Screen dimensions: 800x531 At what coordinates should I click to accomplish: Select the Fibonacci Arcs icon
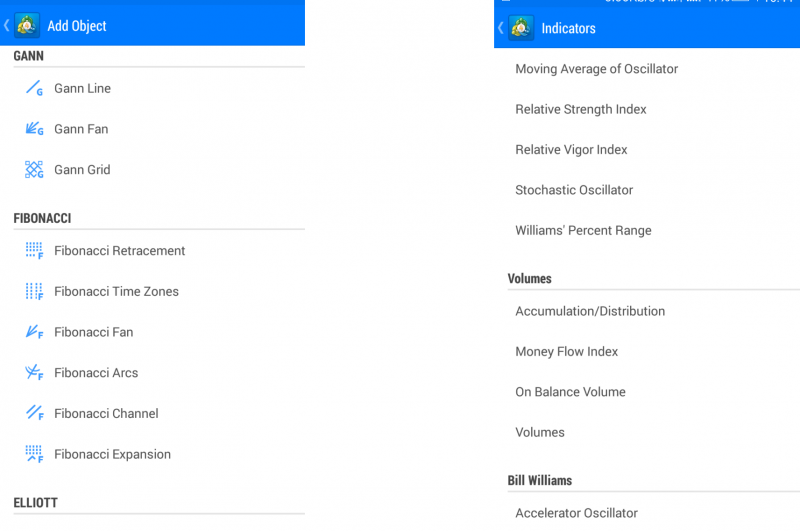click(x=34, y=372)
